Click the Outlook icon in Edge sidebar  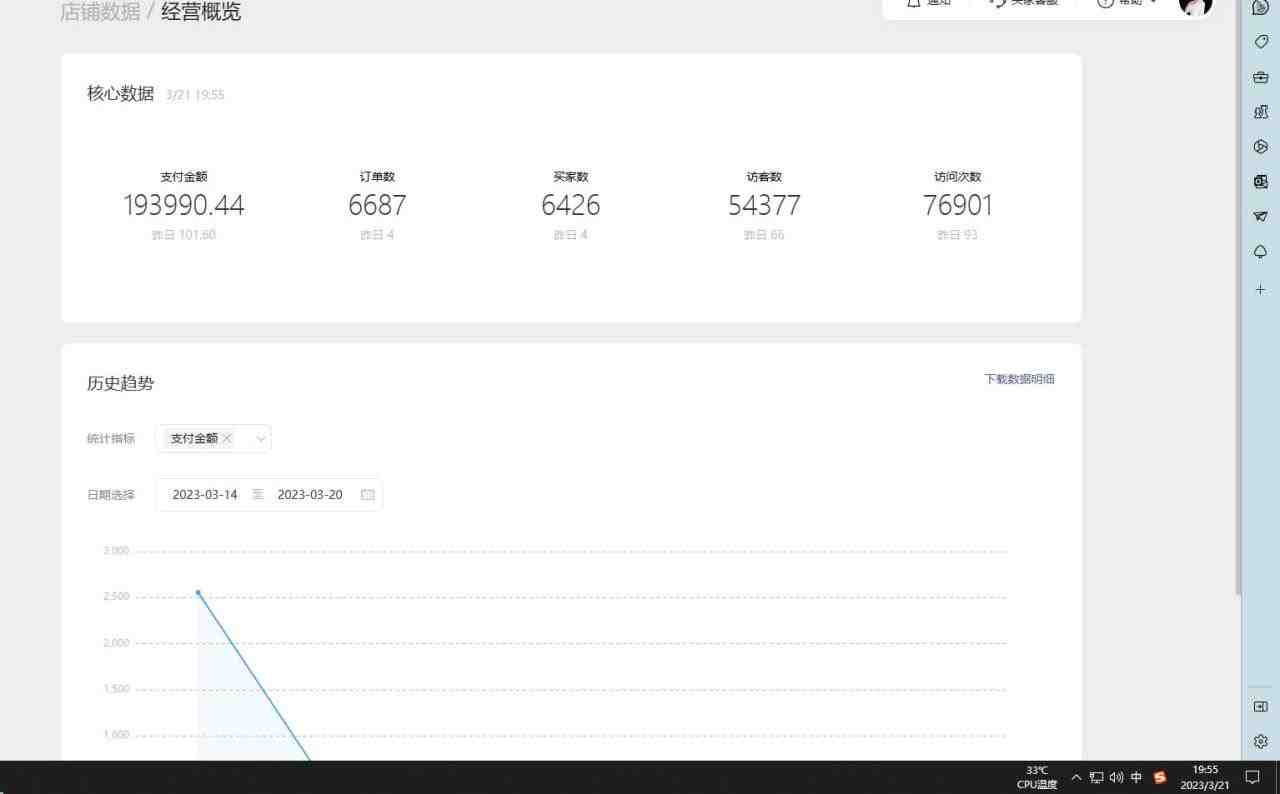pyautogui.click(x=1260, y=181)
